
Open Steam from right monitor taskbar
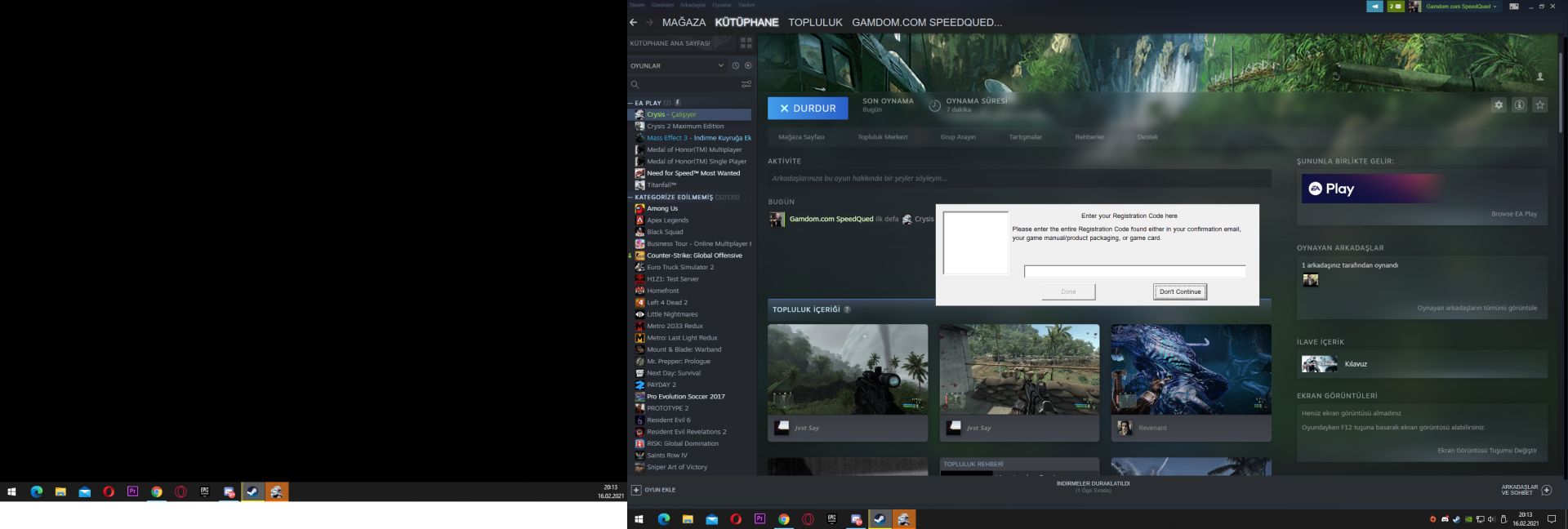coord(880,519)
